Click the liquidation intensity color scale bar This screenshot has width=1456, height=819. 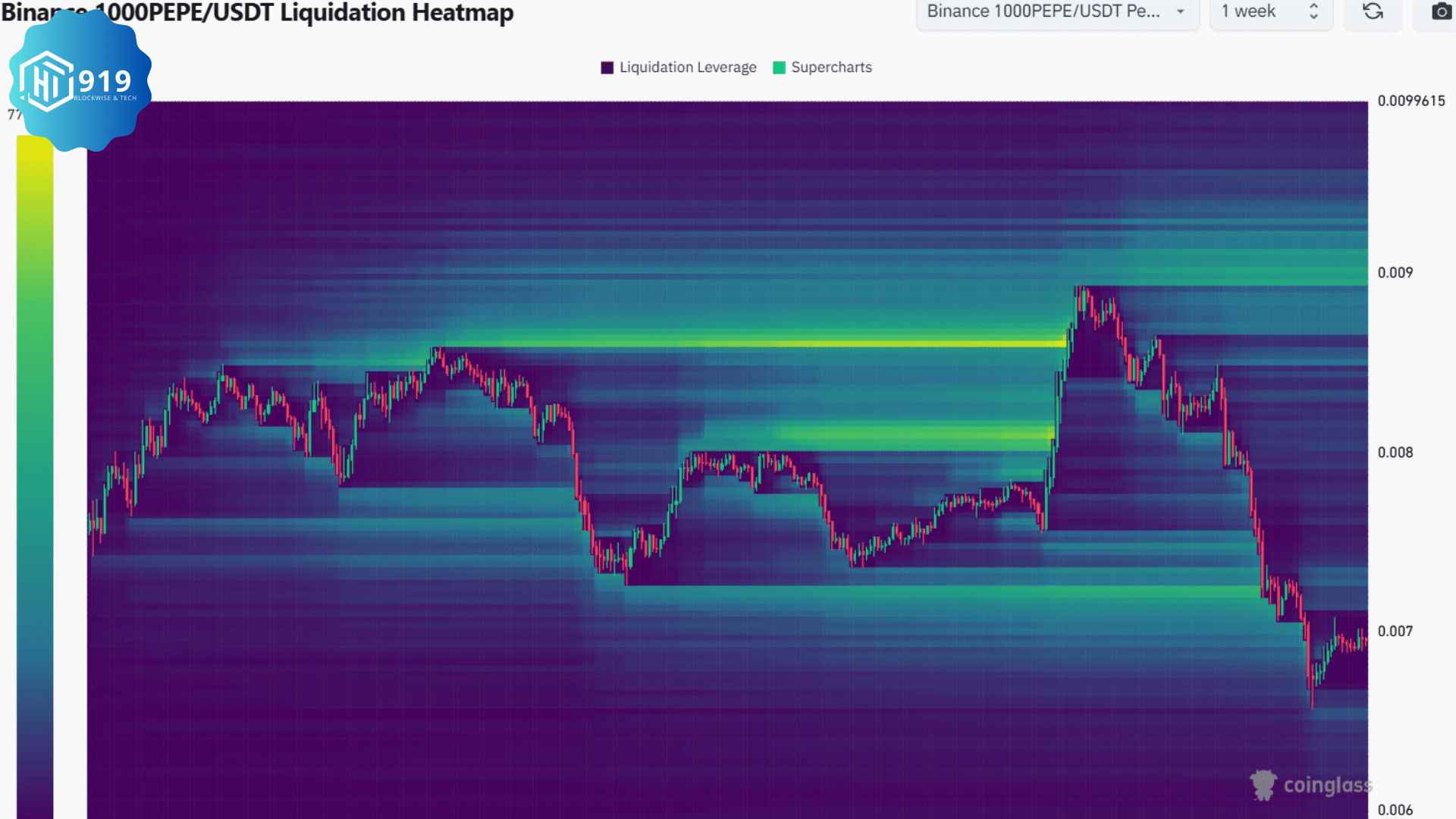[x=35, y=476]
